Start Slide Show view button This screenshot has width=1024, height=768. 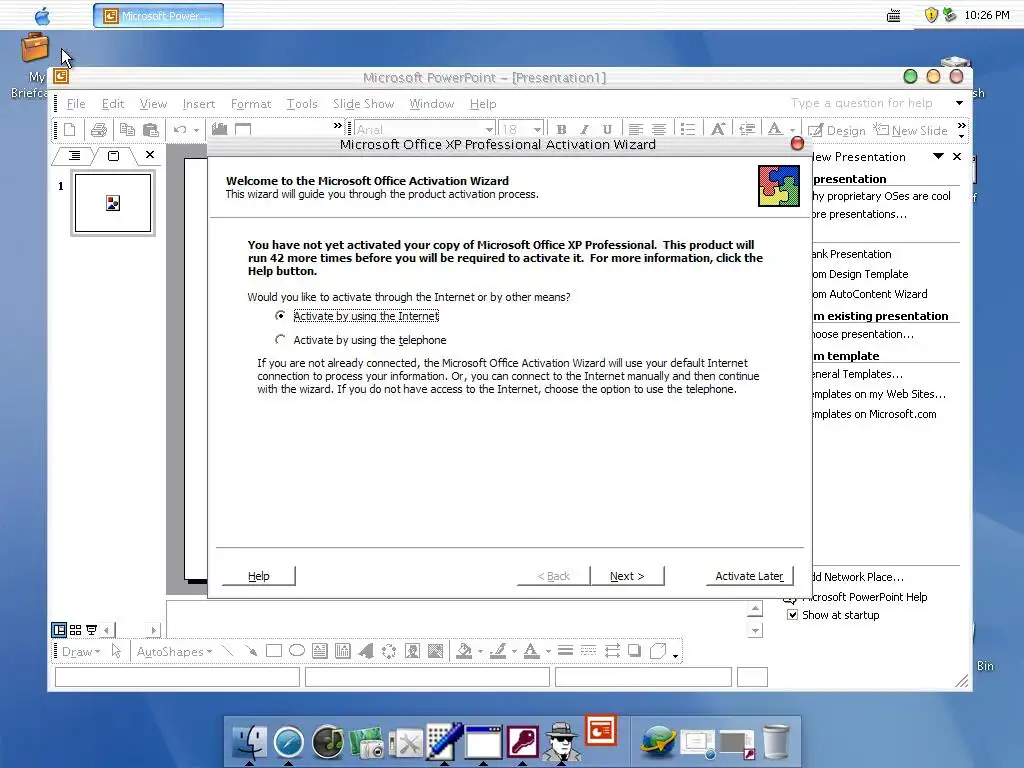coord(91,630)
